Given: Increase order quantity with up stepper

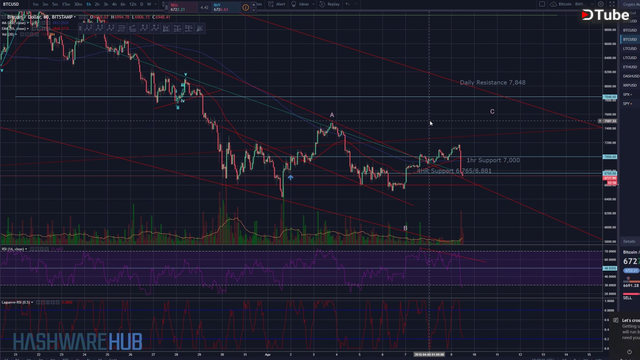Looking at the screenshot, I should pyautogui.click(x=253, y=4).
